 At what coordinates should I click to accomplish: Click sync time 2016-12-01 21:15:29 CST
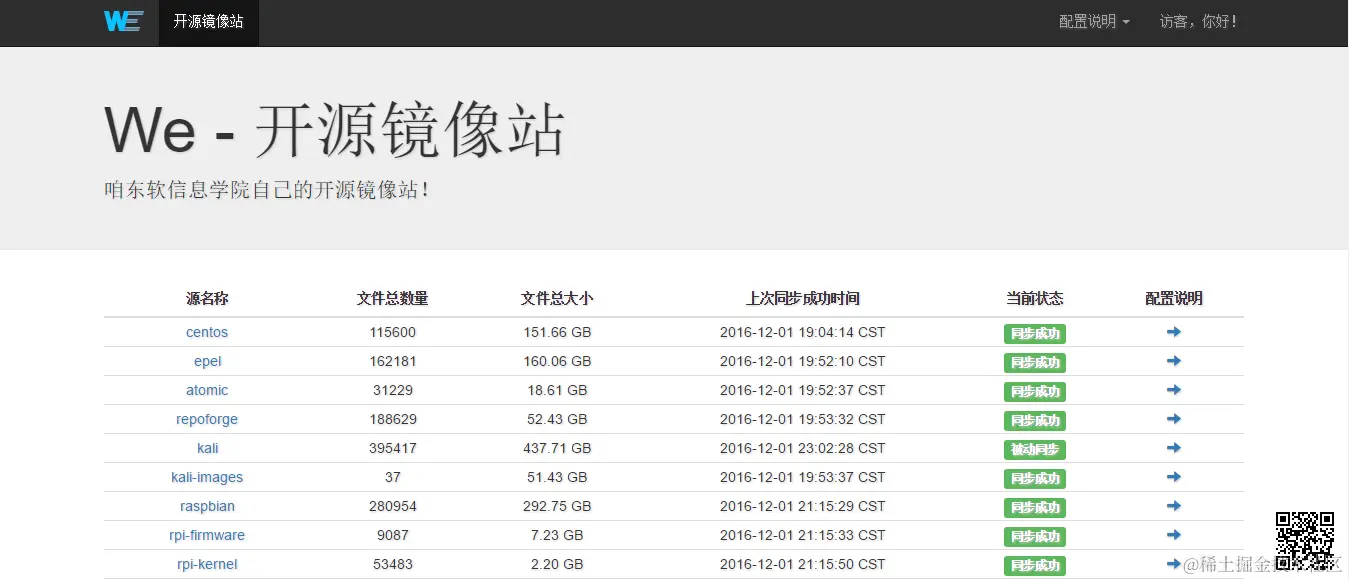(x=802, y=506)
